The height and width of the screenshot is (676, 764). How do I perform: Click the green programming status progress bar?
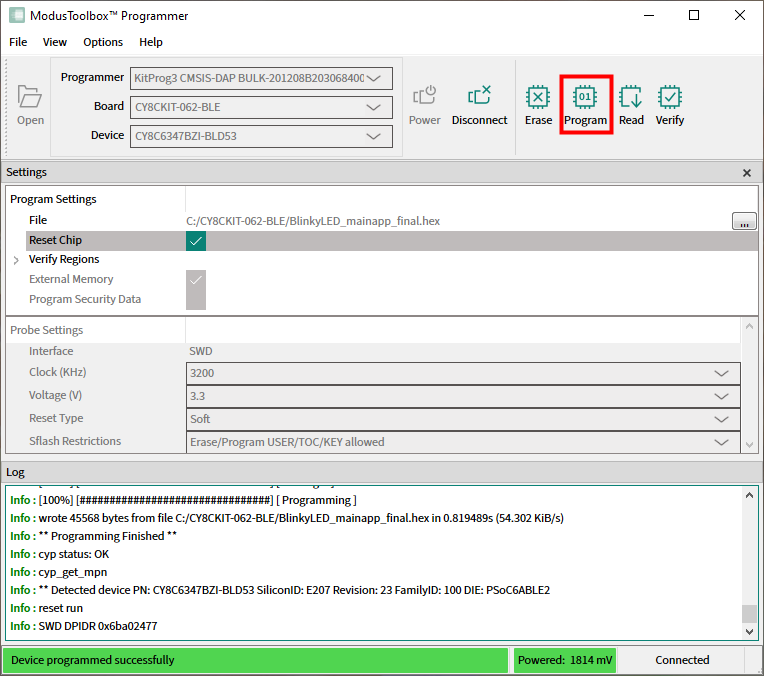[255, 660]
